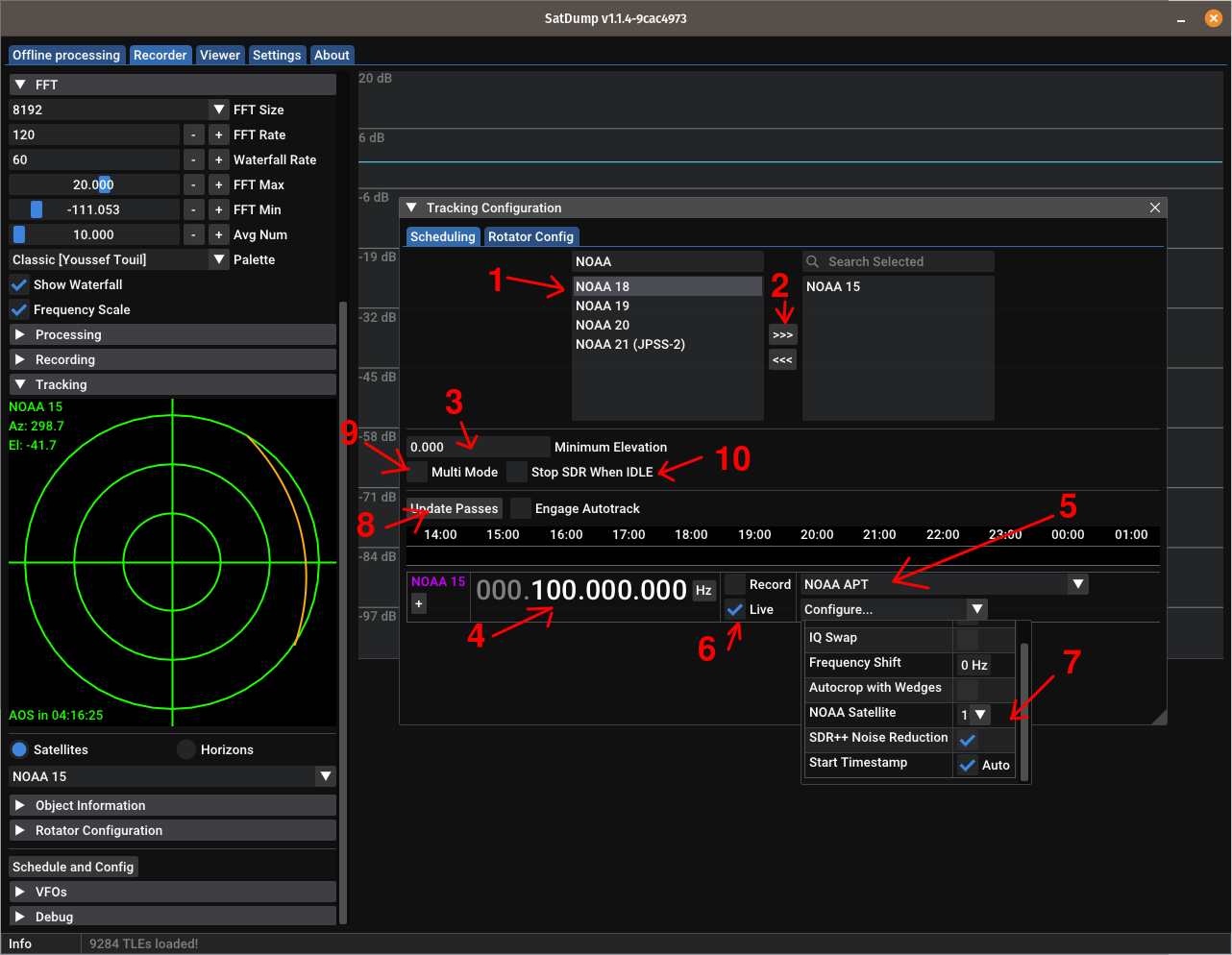Screen dimensions: 1232x955
Task: Toggle IQ Swap checkbox
Action: click(968, 639)
